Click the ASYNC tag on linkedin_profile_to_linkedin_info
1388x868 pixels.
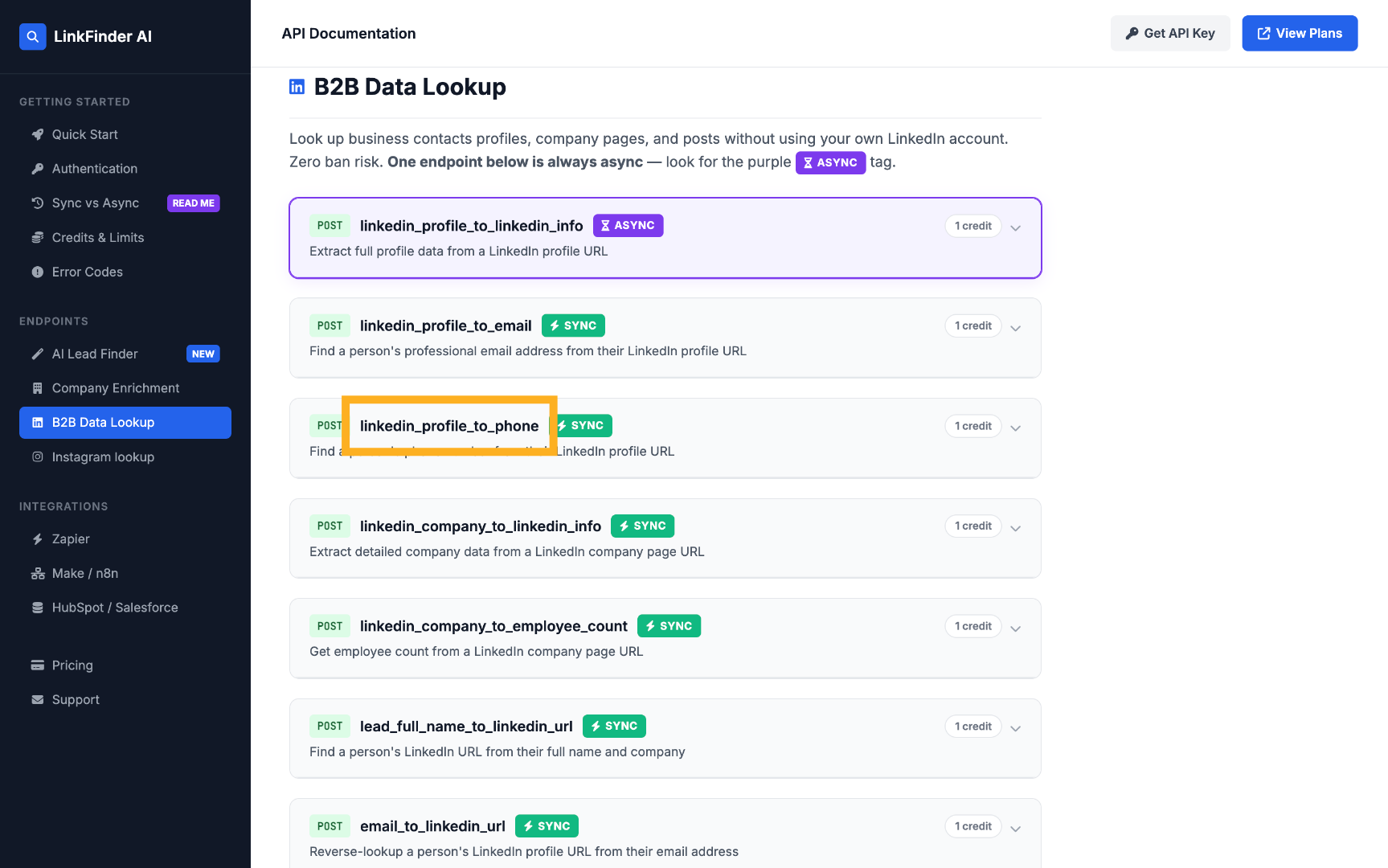point(628,226)
